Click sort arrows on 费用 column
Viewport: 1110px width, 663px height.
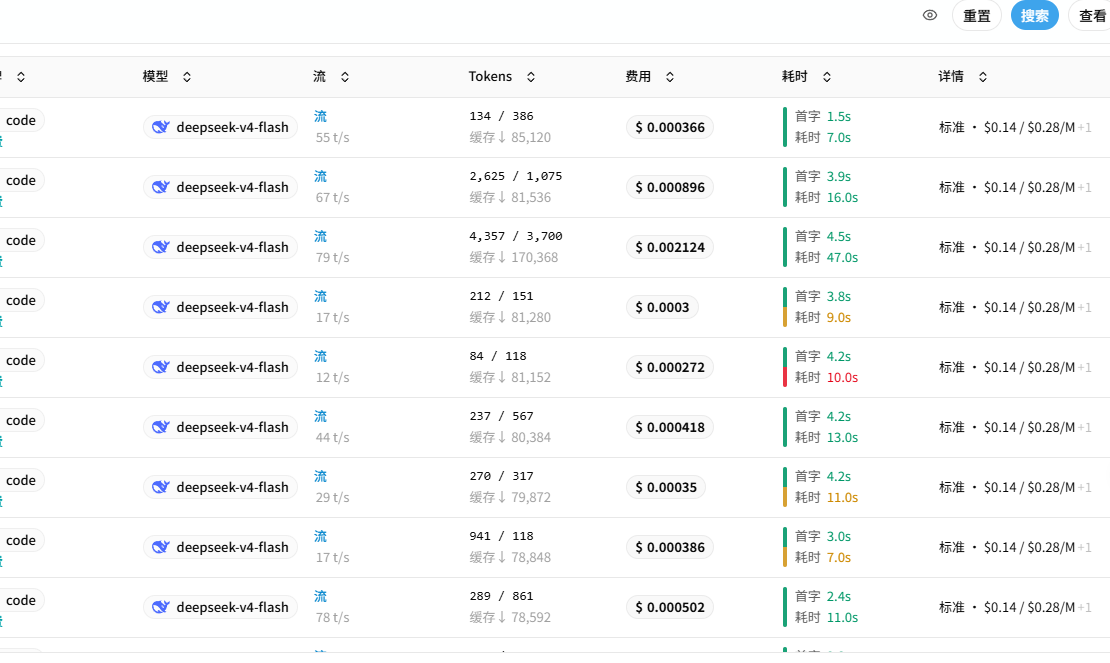tap(670, 76)
